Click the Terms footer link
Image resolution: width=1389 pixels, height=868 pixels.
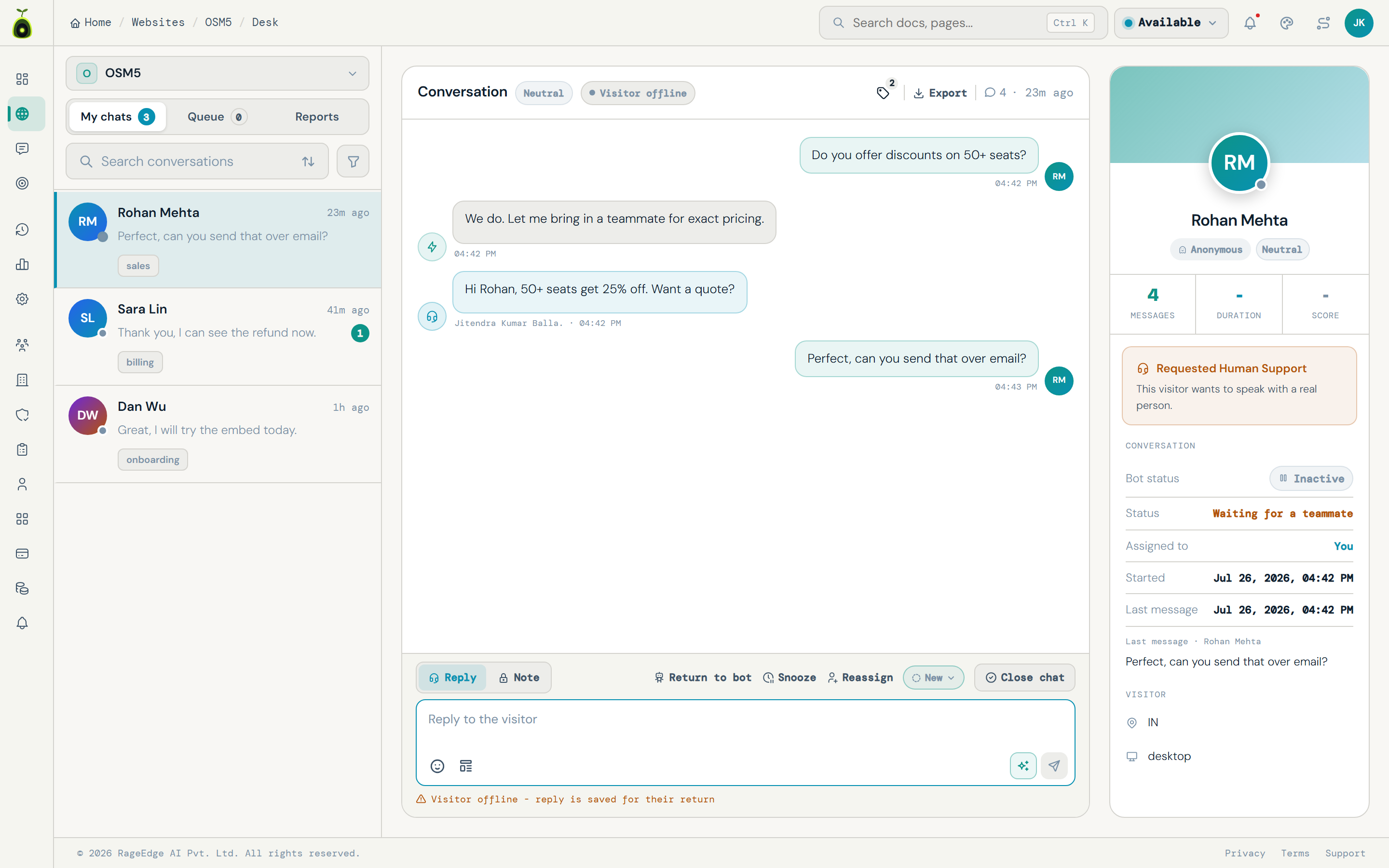tap(1295, 853)
